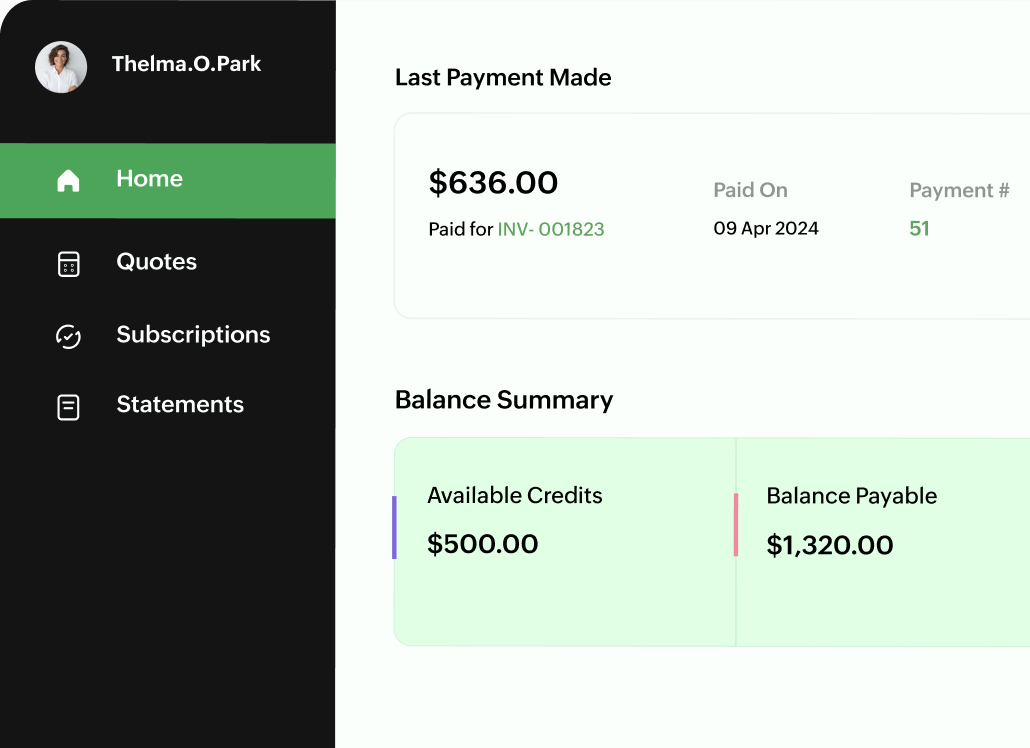Select the Balance Payable card
This screenshot has height=748, width=1030.
[880, 540]
